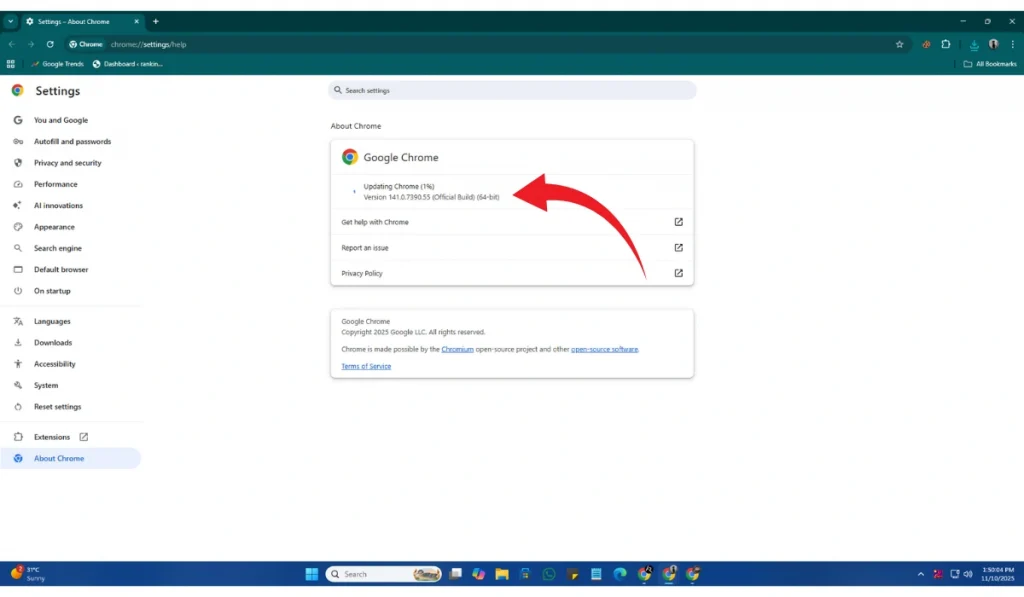Expand the tab search dropdown arrow

[x=10, y=21]
